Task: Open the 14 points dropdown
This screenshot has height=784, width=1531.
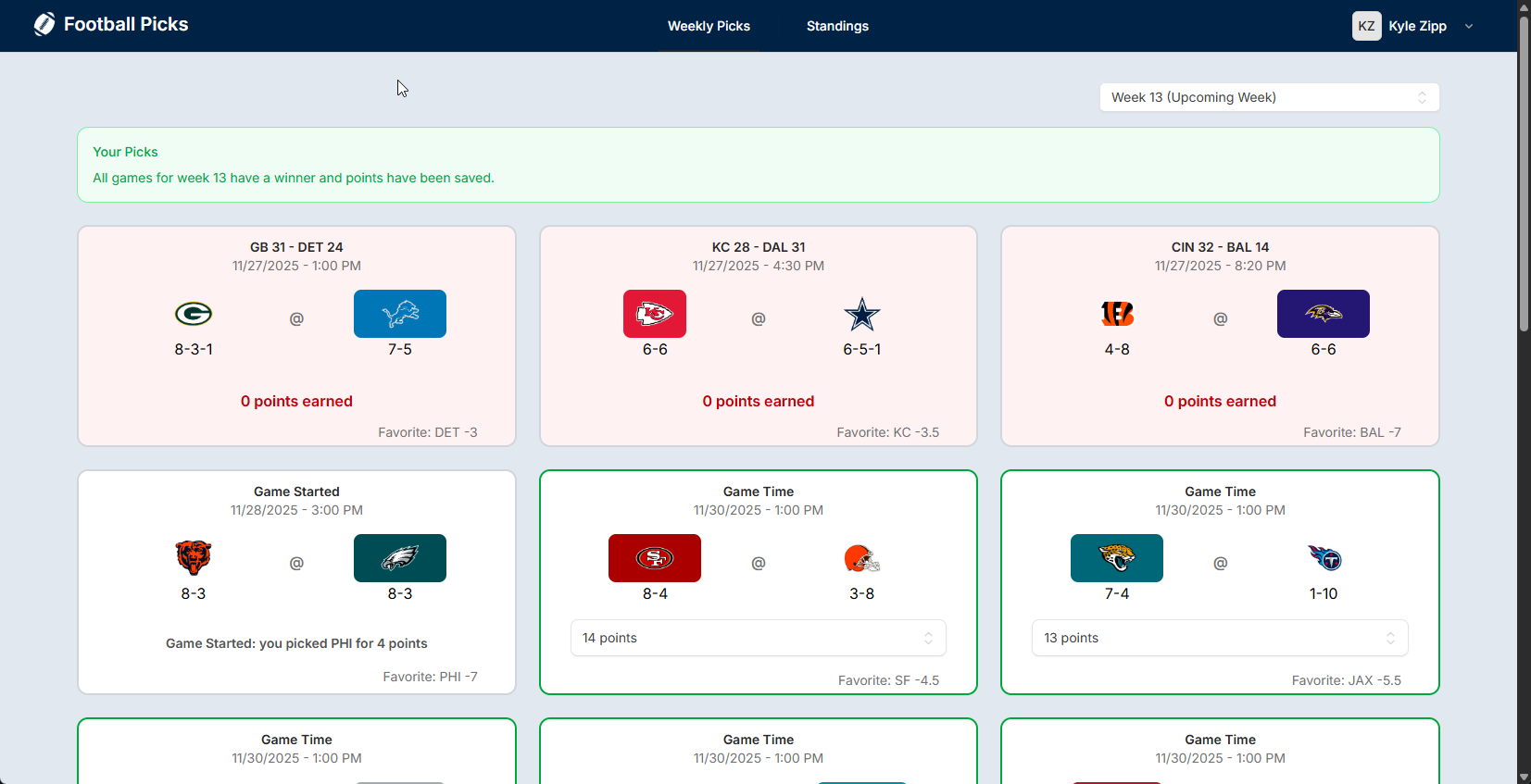Action: point(758,638)
